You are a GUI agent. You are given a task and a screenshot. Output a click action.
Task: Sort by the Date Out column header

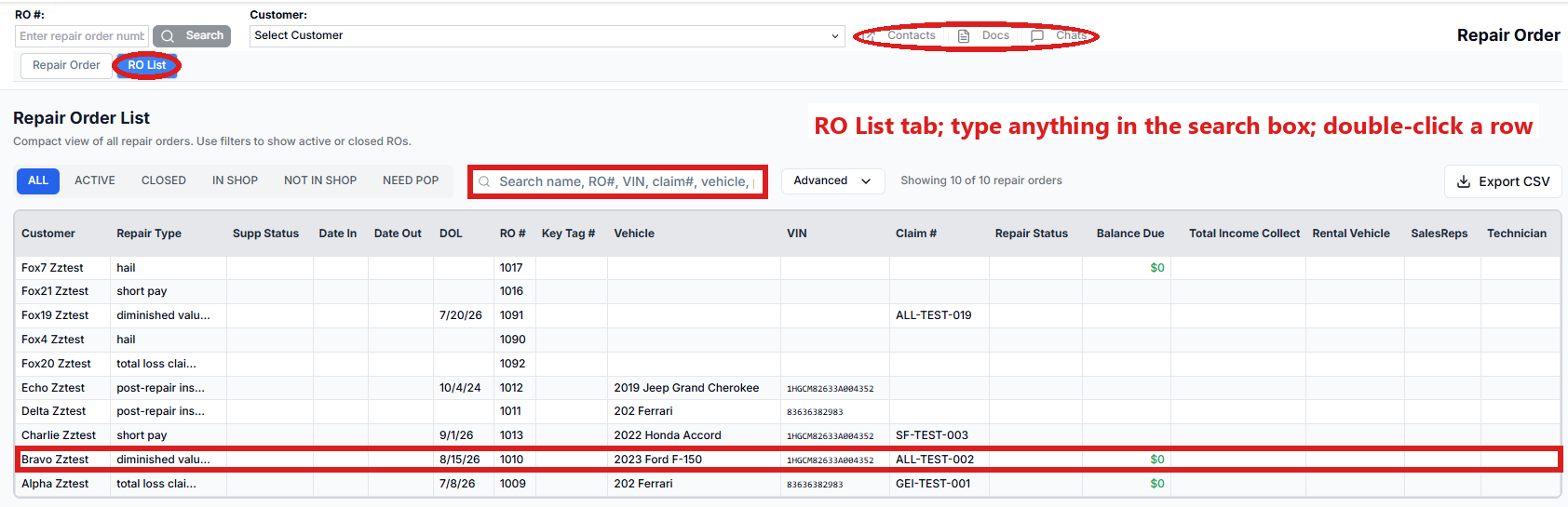pos(398,233)
